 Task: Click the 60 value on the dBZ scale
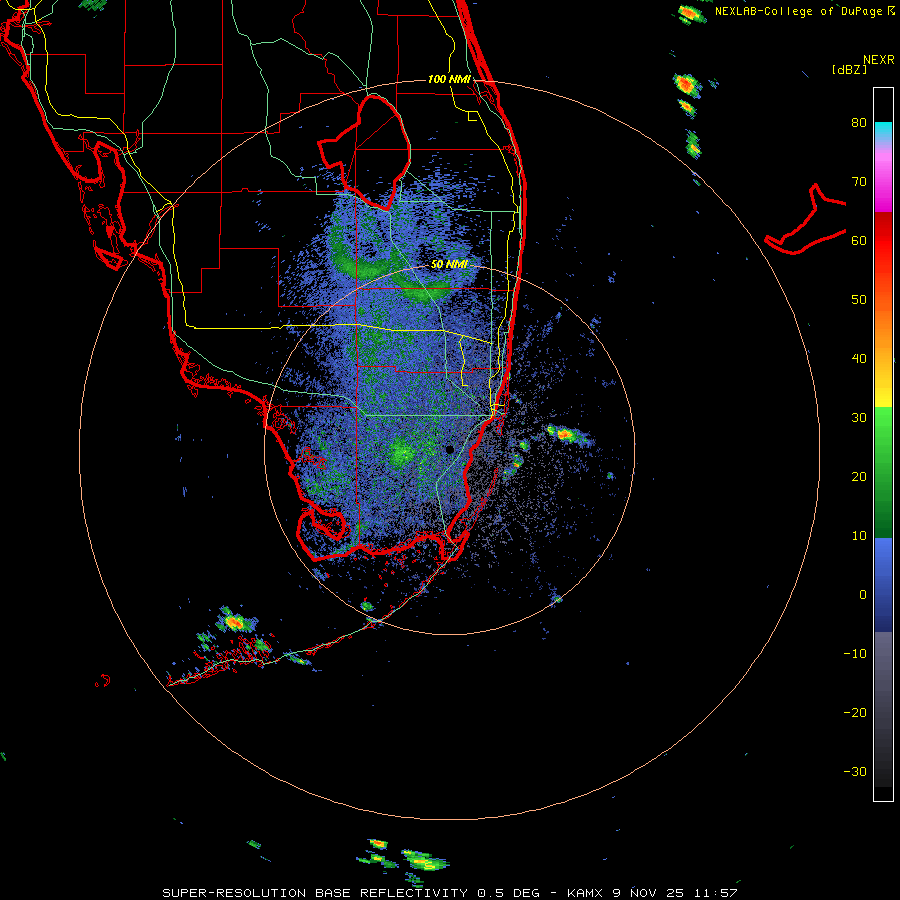(859, 240)
